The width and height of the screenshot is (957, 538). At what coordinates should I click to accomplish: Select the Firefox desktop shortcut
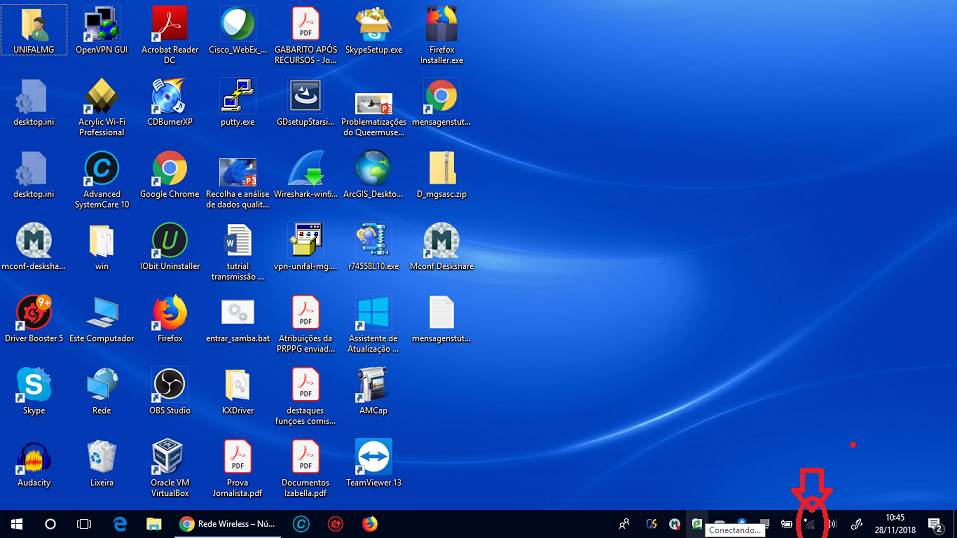170,318
